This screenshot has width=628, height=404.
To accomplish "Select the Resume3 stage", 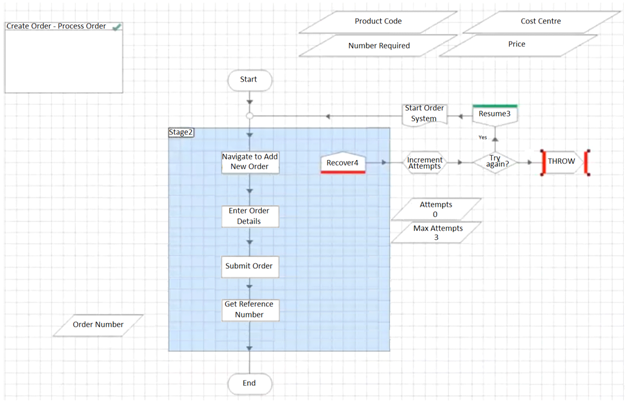I will [494, 114].
